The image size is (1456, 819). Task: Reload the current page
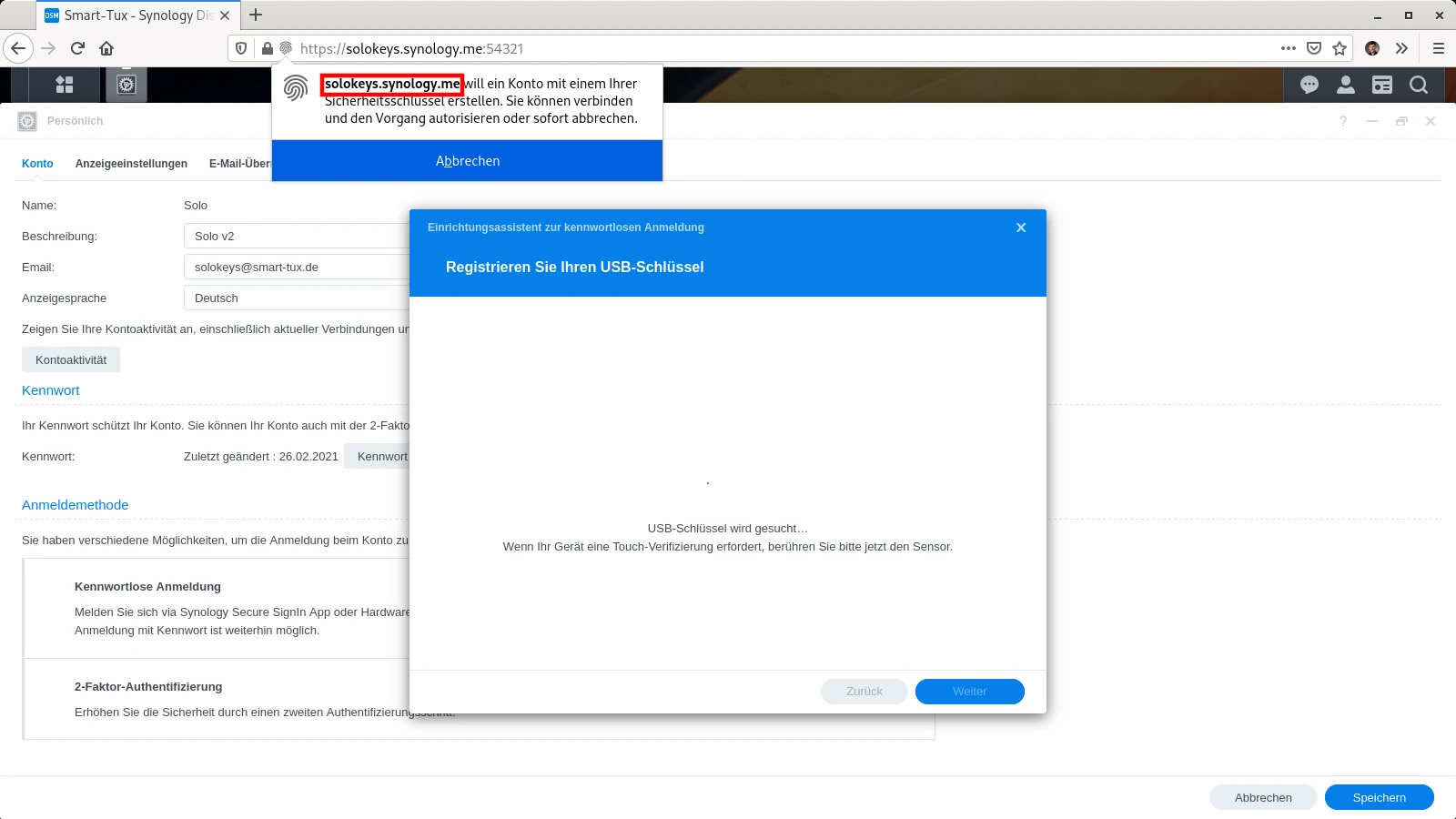coord(77,48)
